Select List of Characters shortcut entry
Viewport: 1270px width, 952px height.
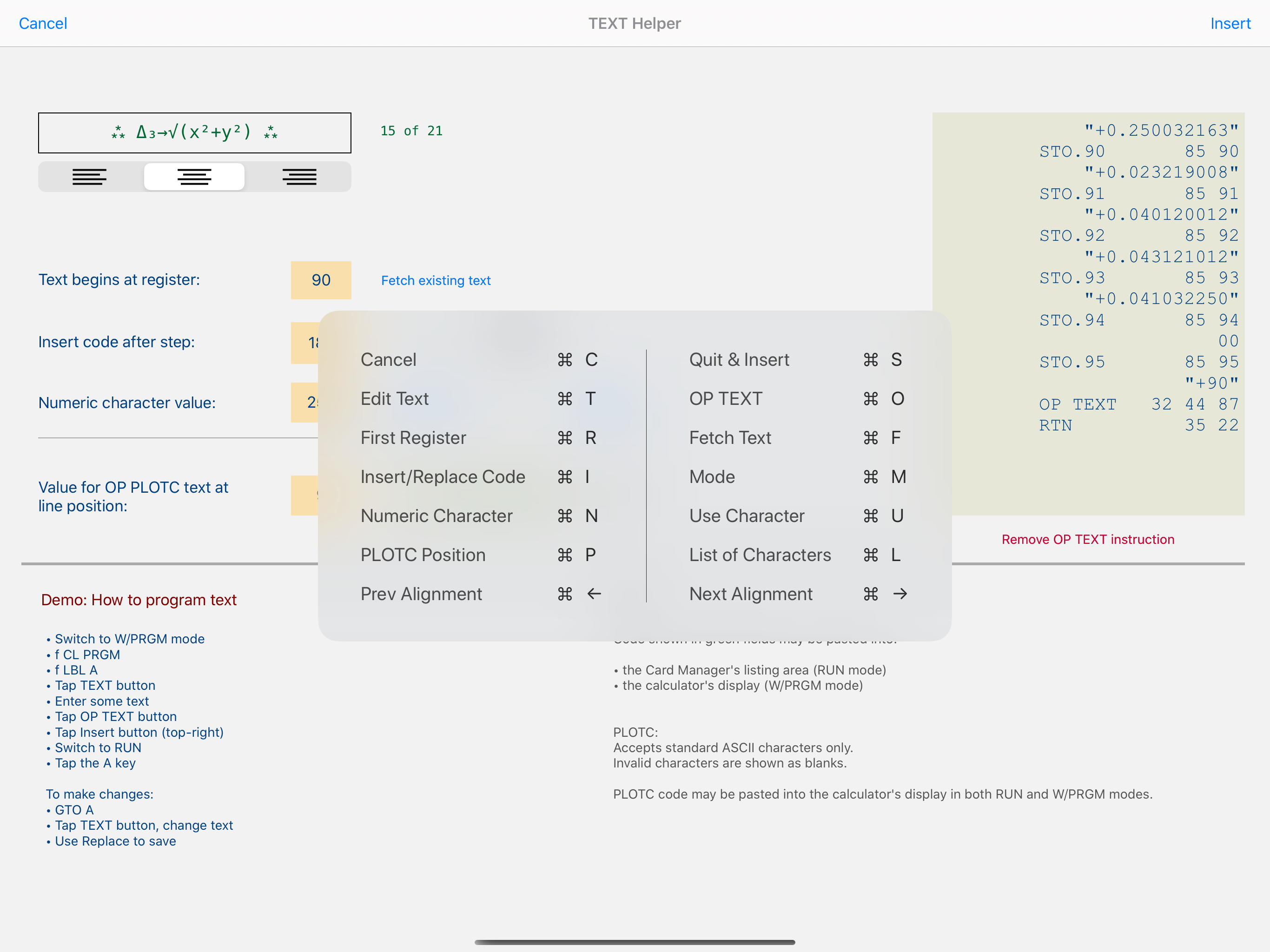point(760,555)
